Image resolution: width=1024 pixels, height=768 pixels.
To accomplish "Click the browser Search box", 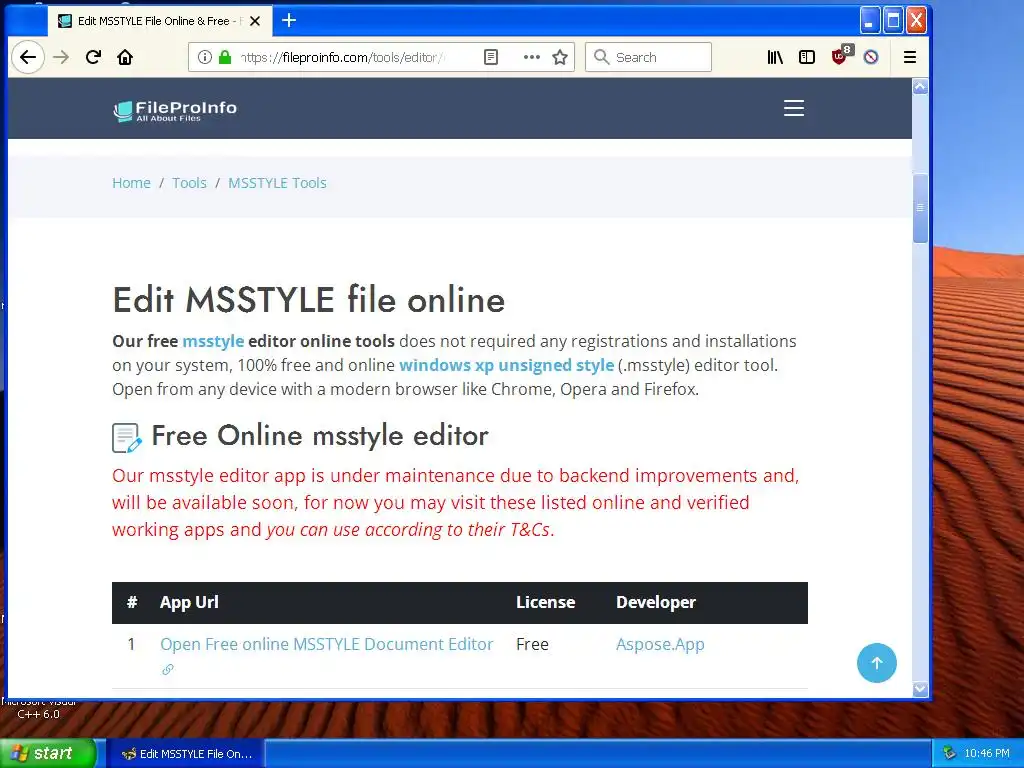I will (648, 57).
